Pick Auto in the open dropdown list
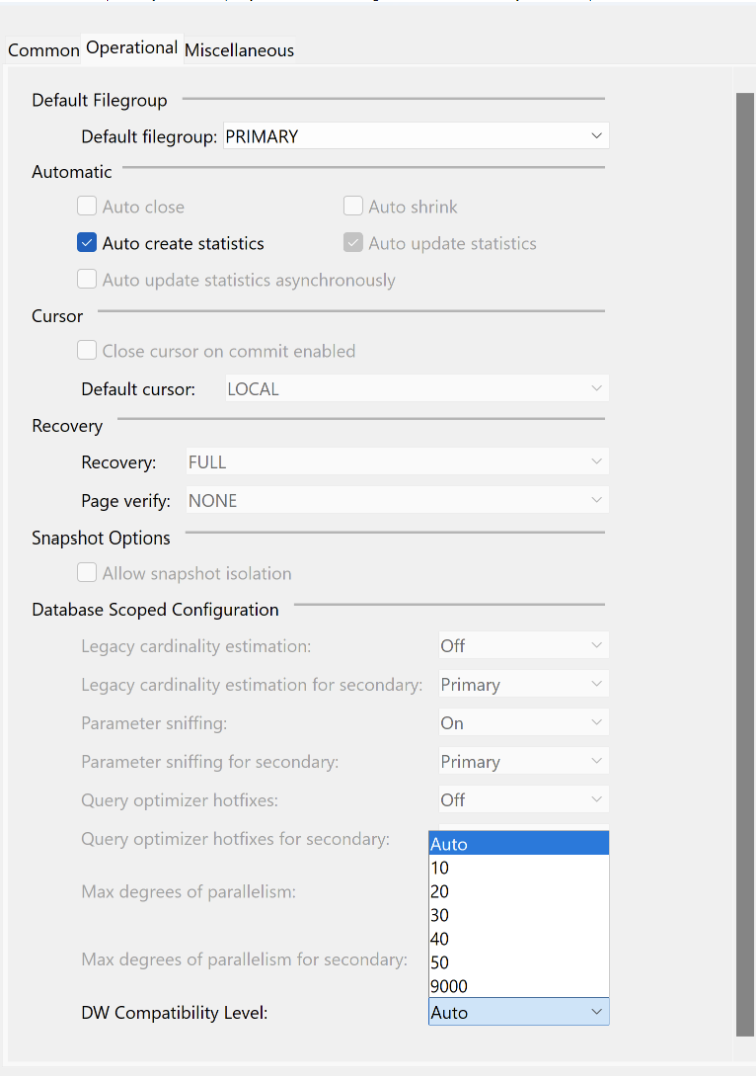Screen dimensions: 756x1076 (449, 844)
